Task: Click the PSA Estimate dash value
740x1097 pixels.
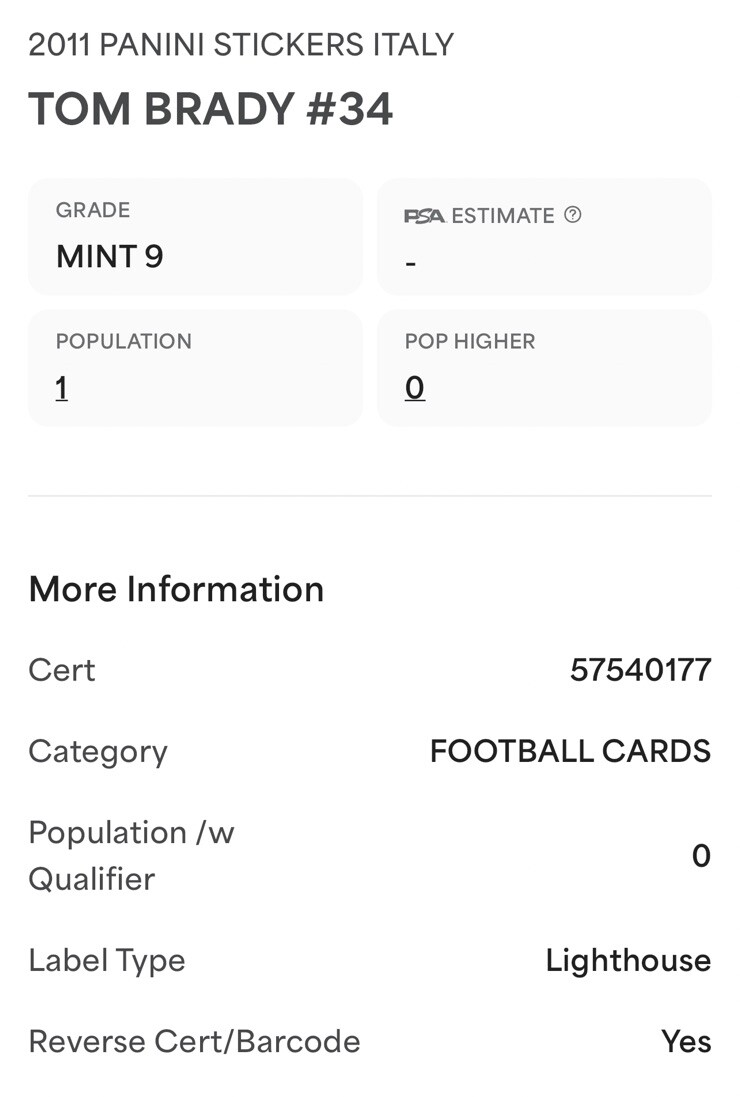Action: pos(411,264)
